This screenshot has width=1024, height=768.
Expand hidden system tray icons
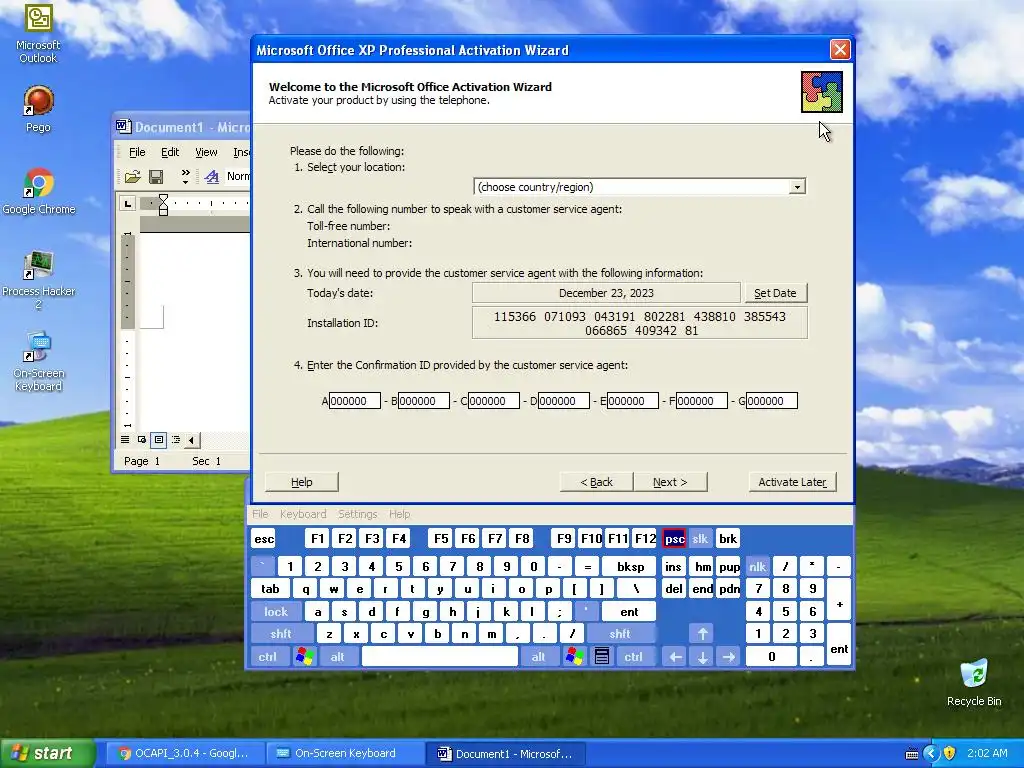931,753
